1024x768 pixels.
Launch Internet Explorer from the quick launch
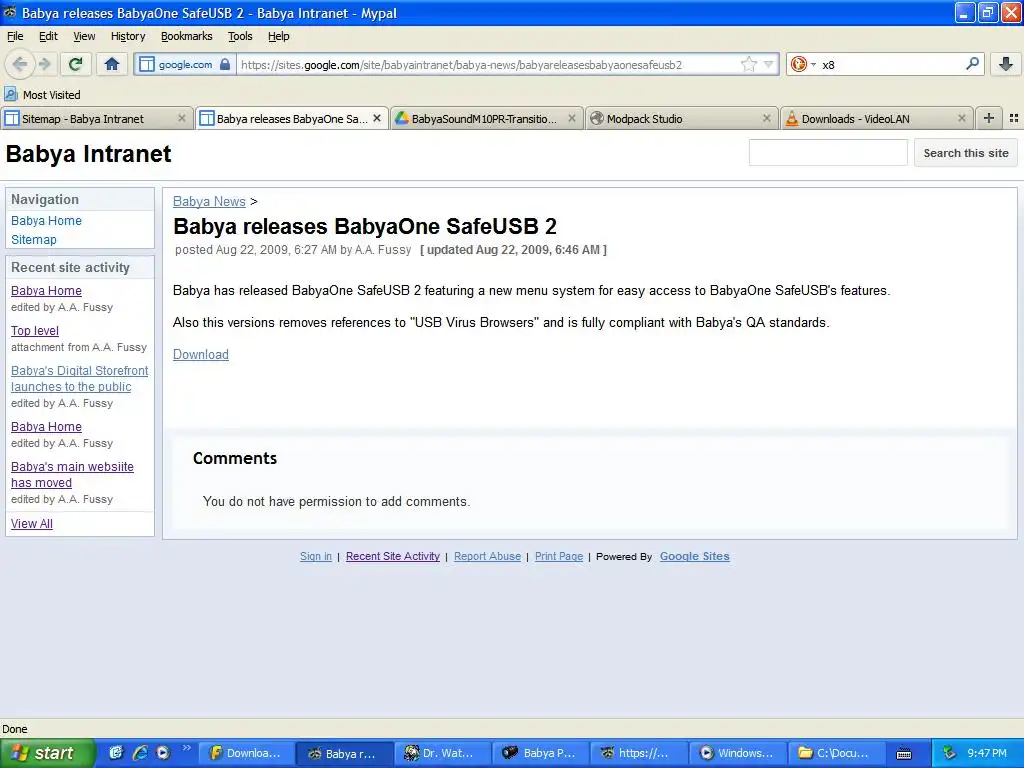click(140, 753)
